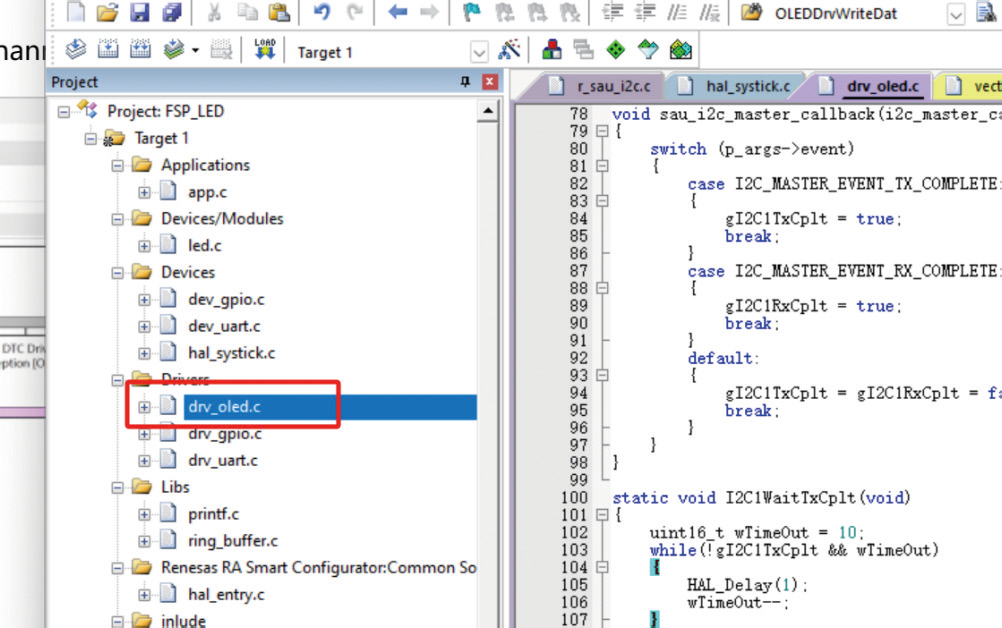Open Manage Multi-Project Workspace icon

[583, 49]
